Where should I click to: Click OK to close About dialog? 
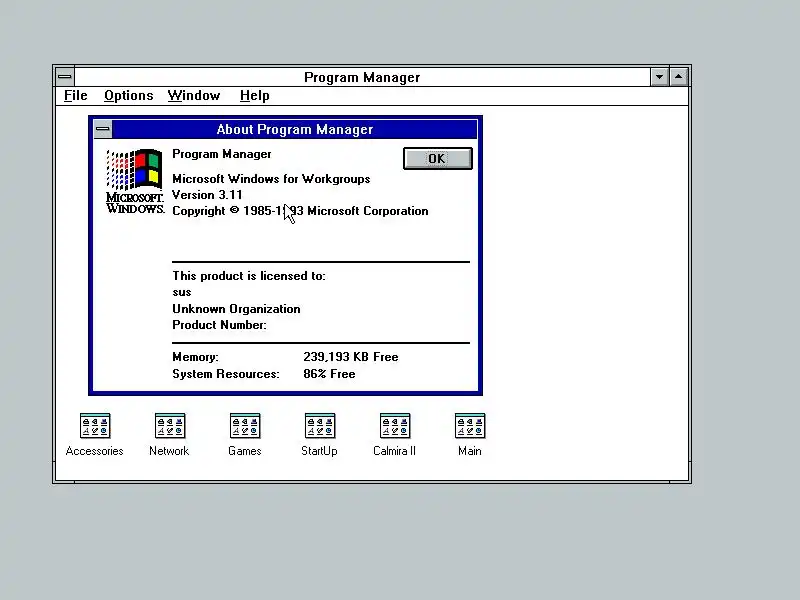[438, 159]
